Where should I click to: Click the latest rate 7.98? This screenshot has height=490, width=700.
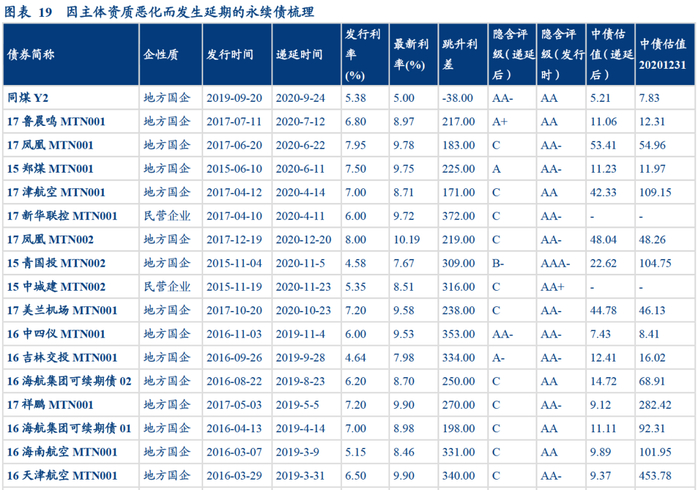point(404,357)
